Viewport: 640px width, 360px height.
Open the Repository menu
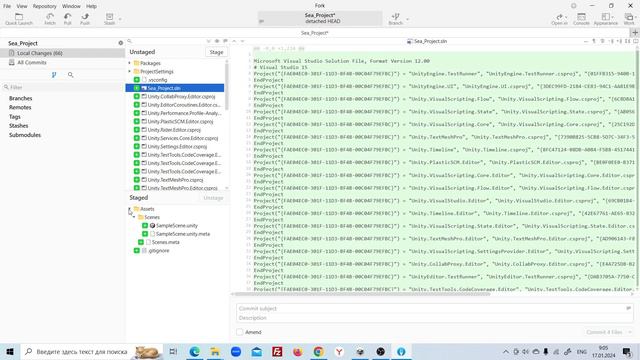pos(44,6)
